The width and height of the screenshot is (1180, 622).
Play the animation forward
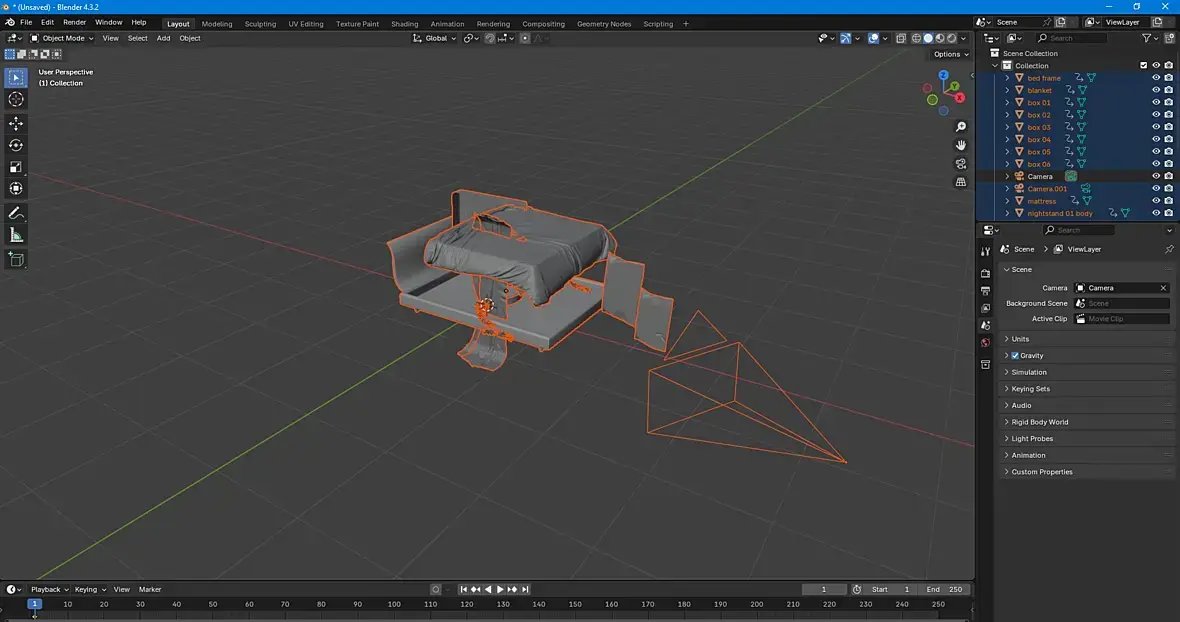(x=500, y=590)
